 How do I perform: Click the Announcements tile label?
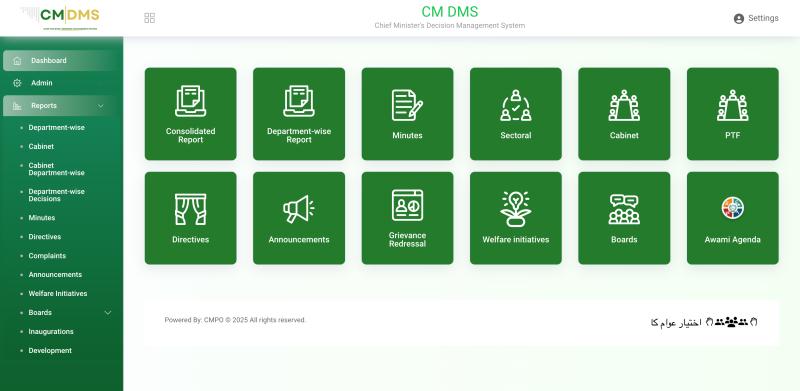299,239
